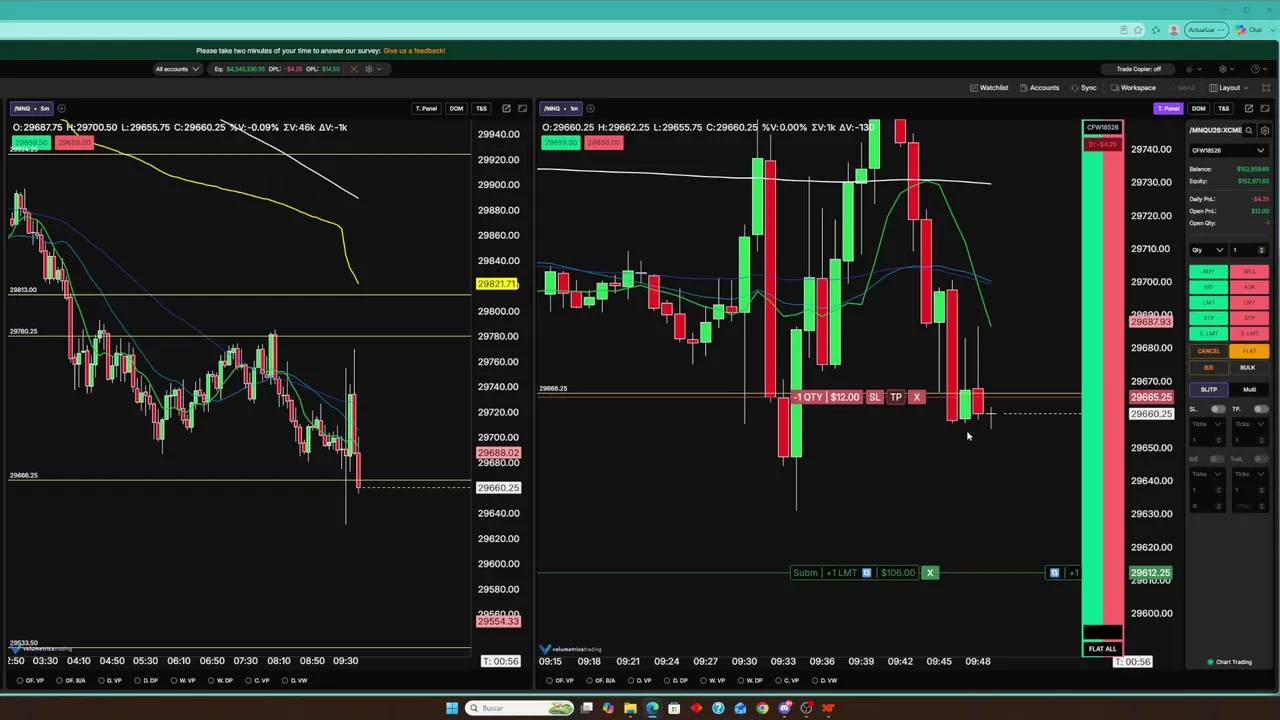Cancel the open position with X on position label
Image resolution: width=1280 pixels, height=720 pixels.
click(x=916, y=397)
